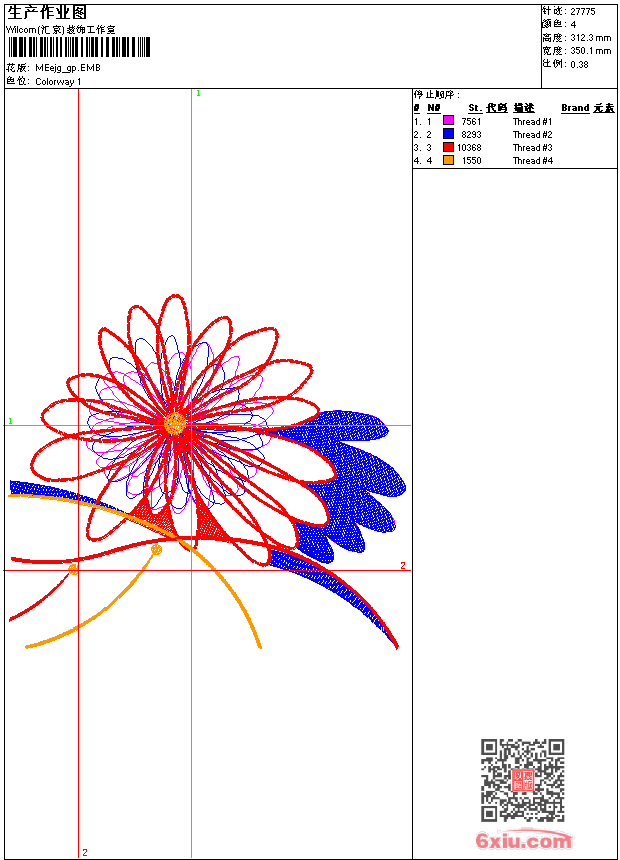Image resolution: width=620 pixels, height=860 pixels.
Task: Click the red Thread #3 color swatch
Action: point(448,147)
